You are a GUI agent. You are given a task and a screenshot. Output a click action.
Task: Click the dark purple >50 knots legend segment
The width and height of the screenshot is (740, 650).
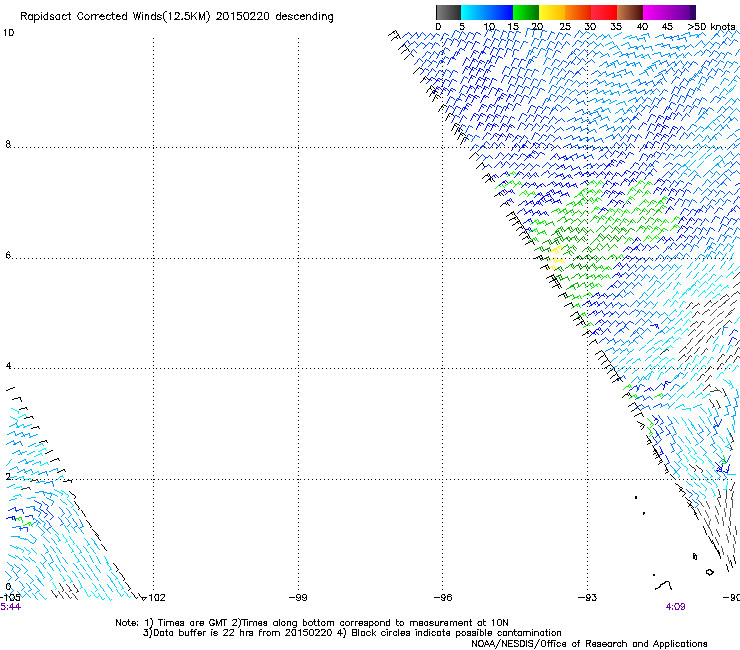(x=692, y=12)
